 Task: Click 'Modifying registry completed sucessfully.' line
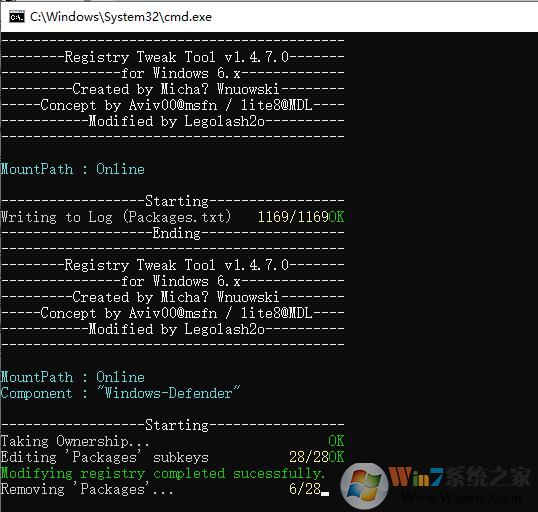pos(163,474)
